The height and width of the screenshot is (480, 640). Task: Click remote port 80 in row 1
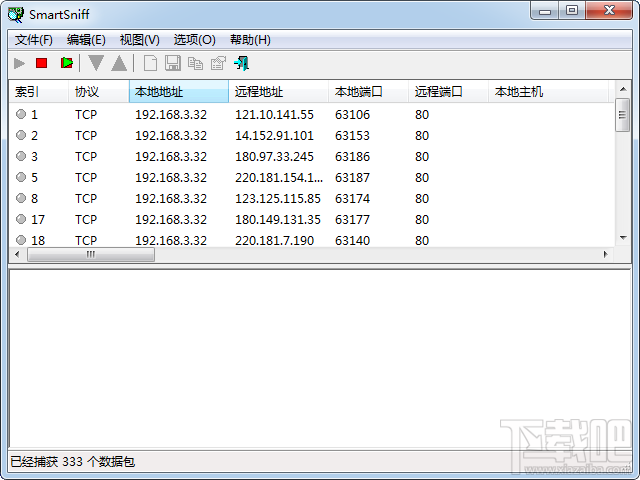[422, 115]
